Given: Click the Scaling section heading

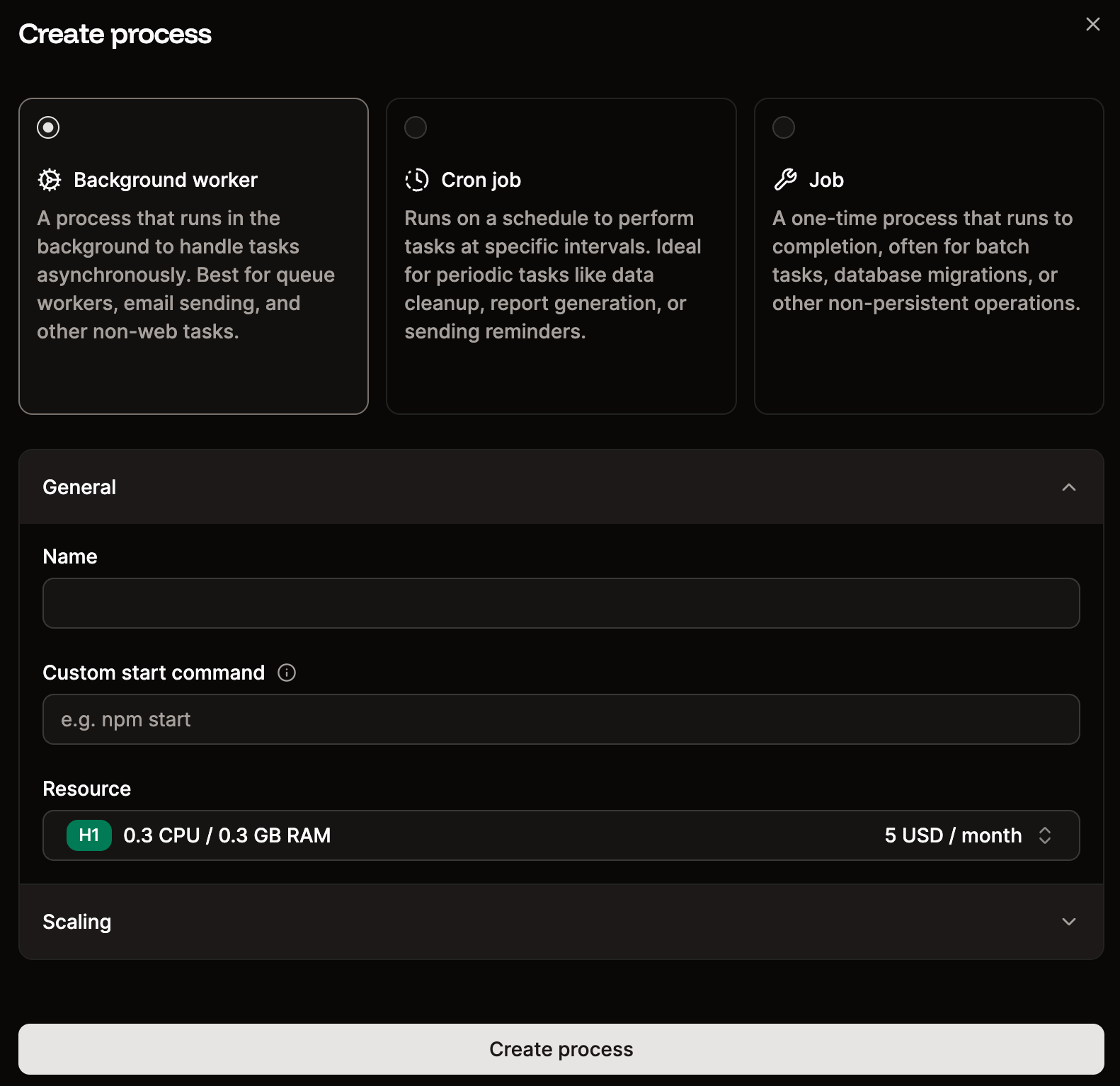Looking at the screenshot, I should click(77, 922).
